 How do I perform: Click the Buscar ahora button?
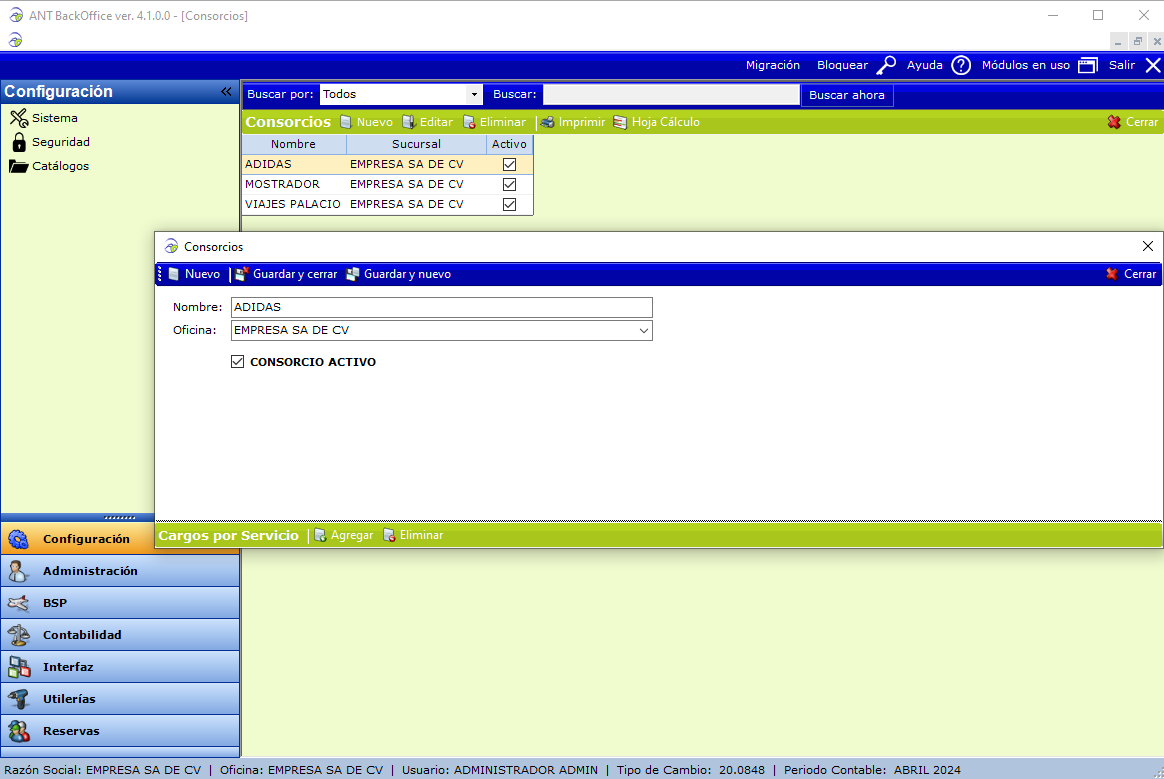(x=846, y=95)
